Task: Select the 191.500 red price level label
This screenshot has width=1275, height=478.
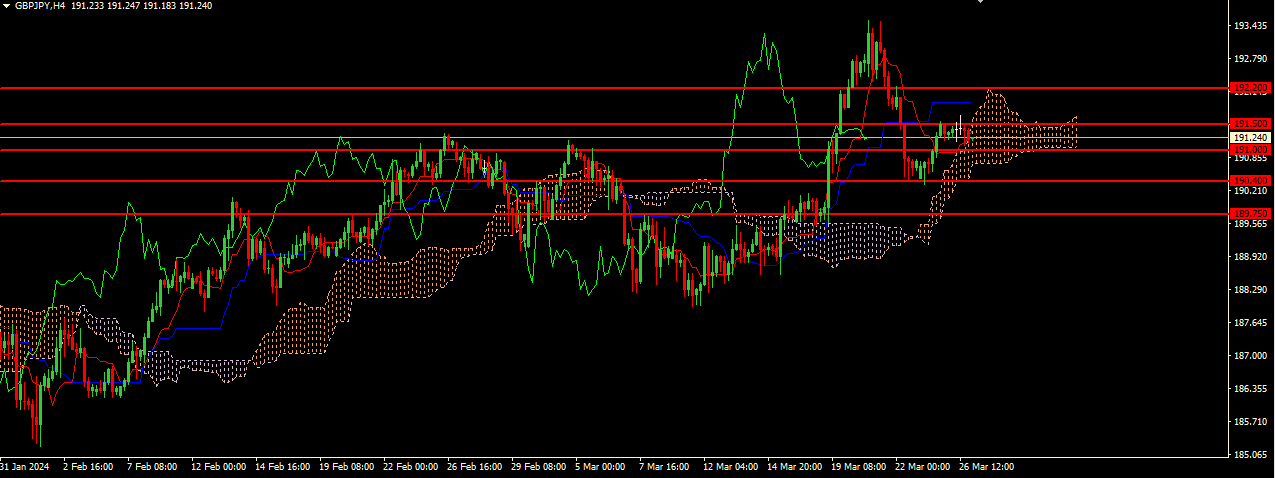Action: (1250, 124)
